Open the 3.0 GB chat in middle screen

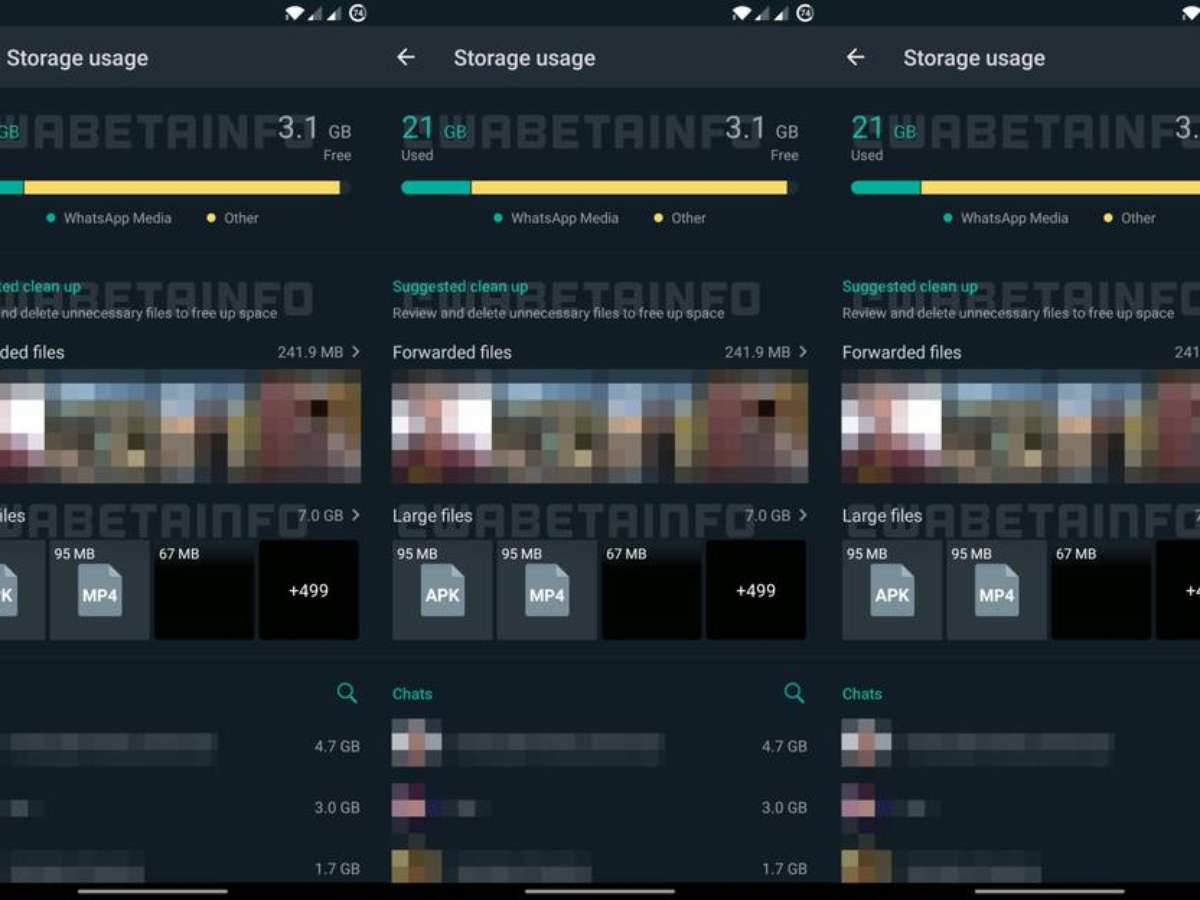point(600,807)
